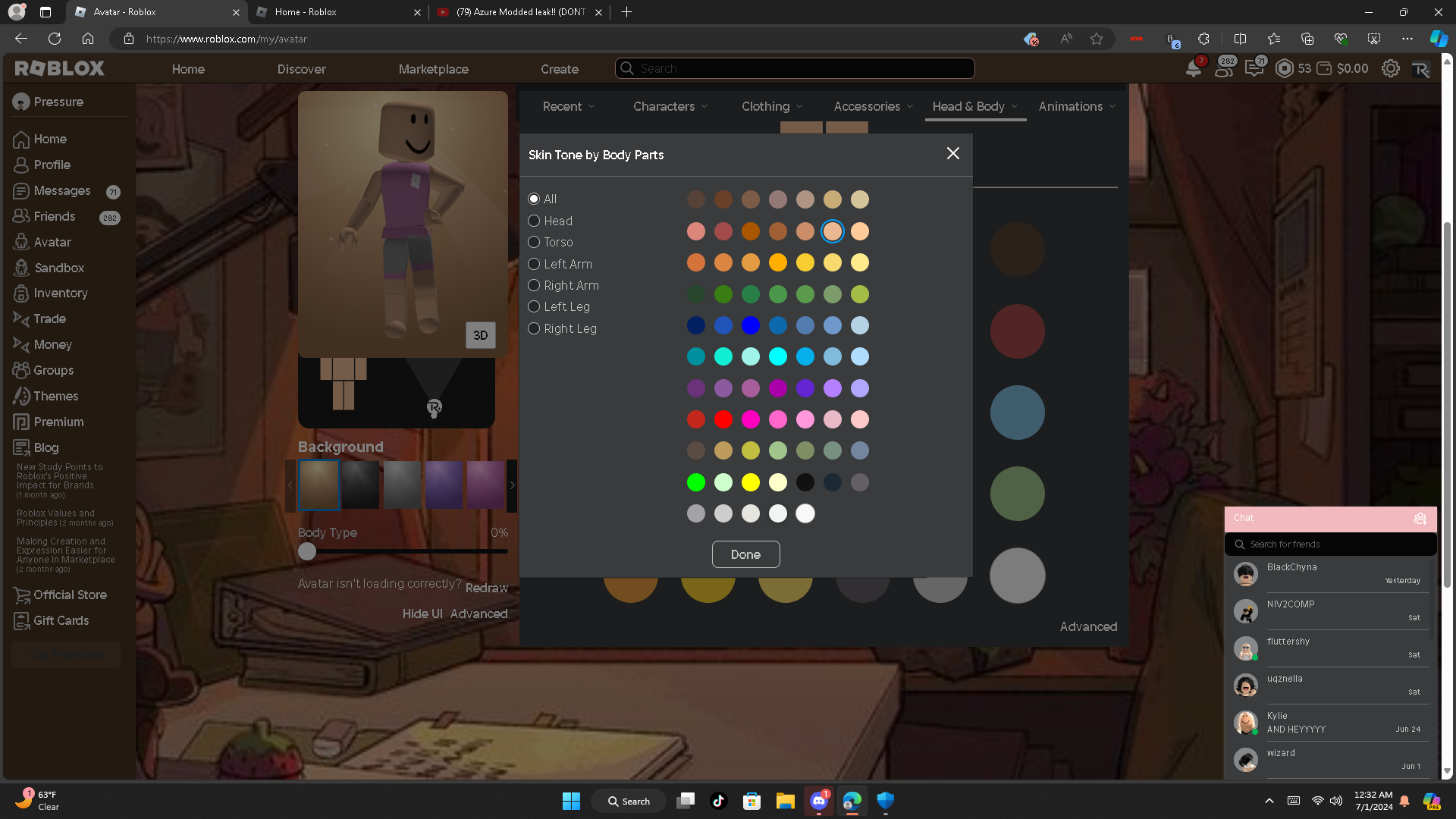1456x819 pixels.
Task: Refresh the browser page
Action: coord(55,39)
